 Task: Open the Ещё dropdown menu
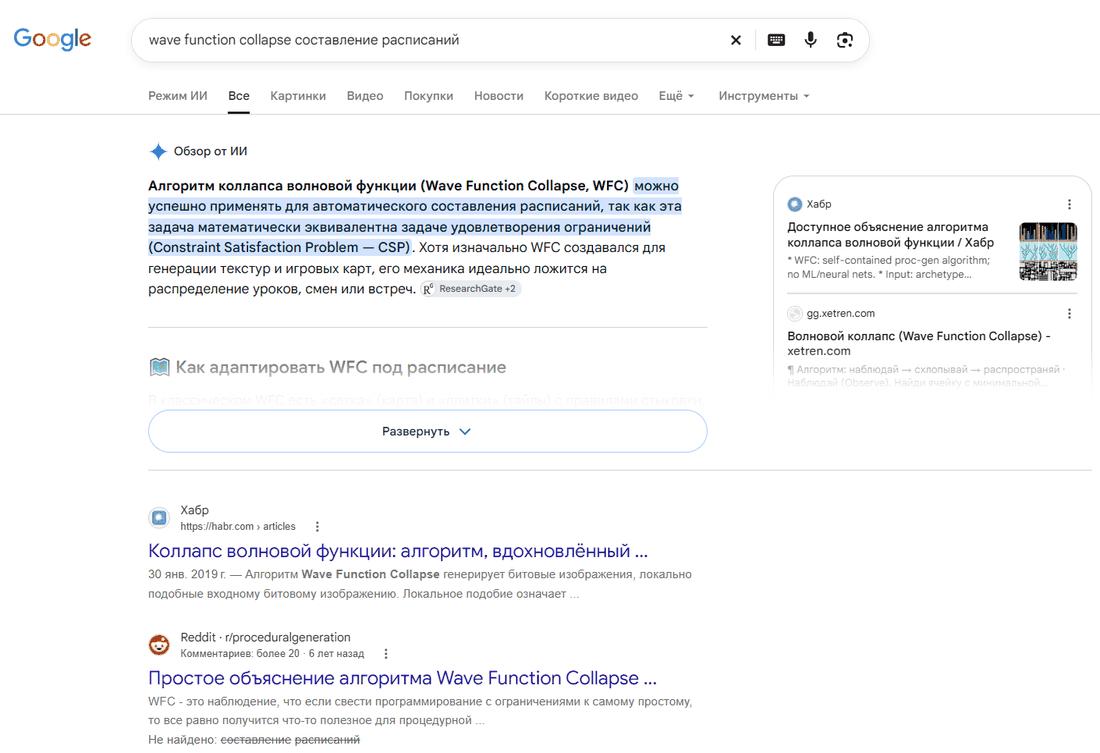(676, 96)
